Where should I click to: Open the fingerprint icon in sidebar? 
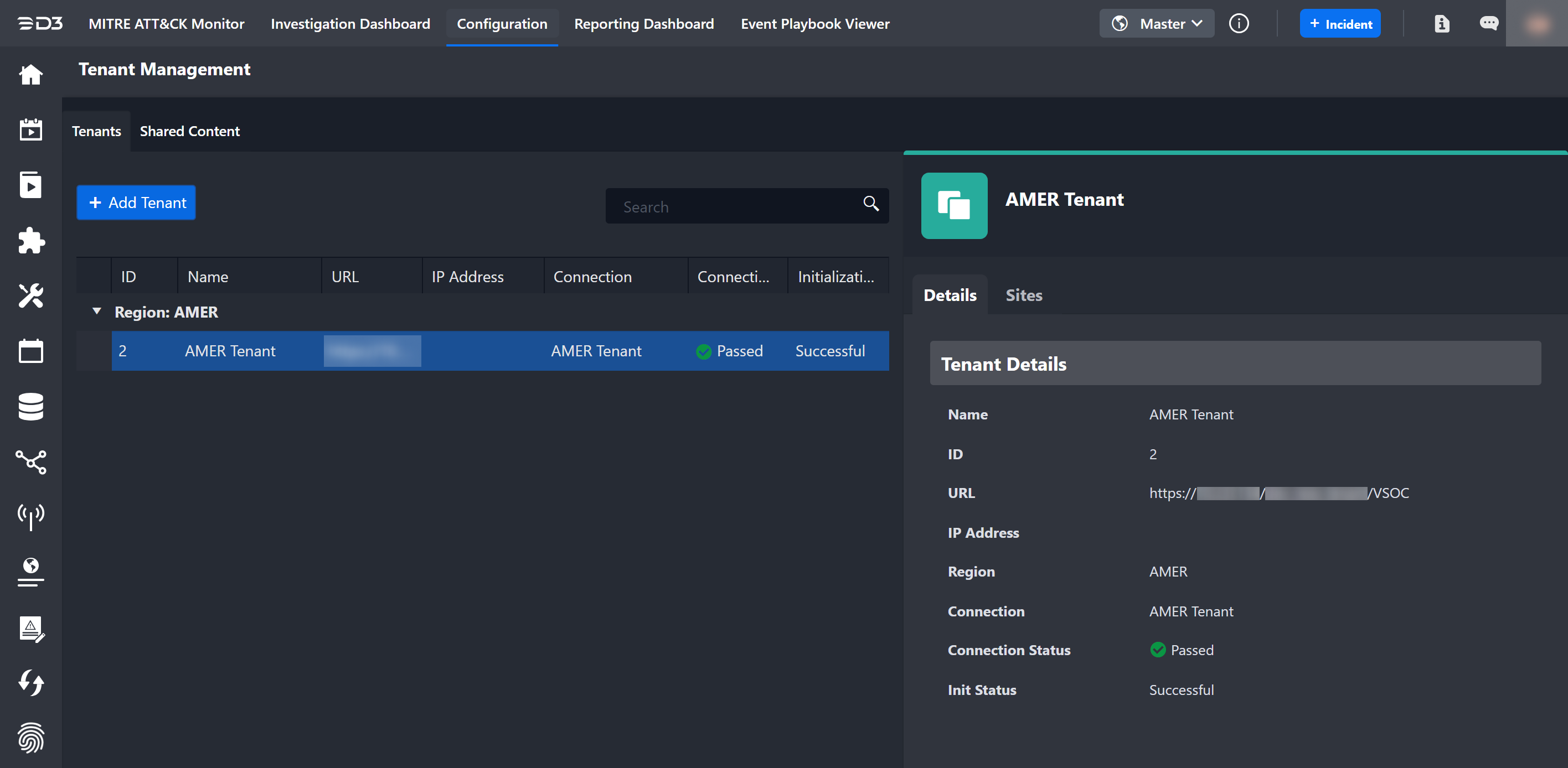30,737
